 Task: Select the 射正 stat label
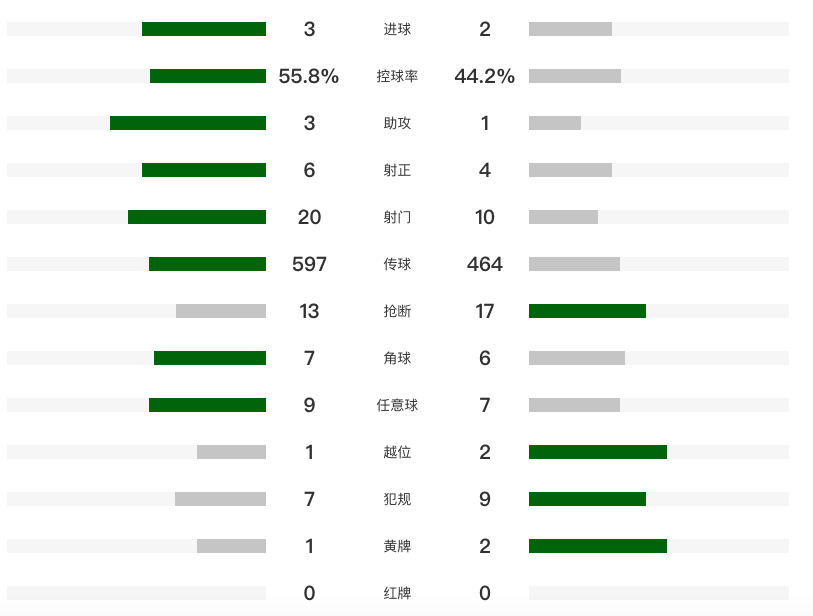click(x=397, y=170)
